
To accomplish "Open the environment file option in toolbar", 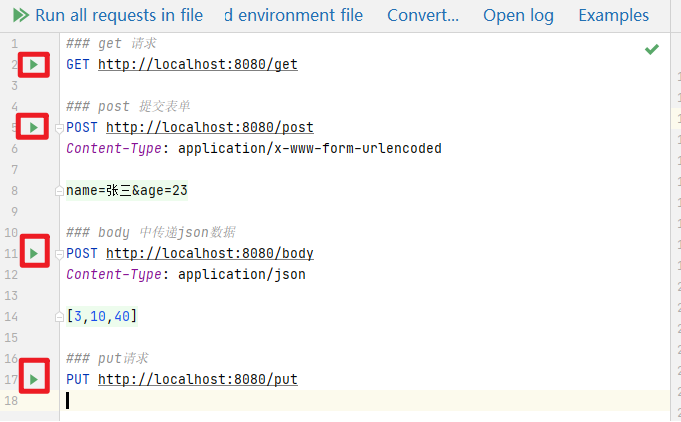I will [x=293, y=16].
